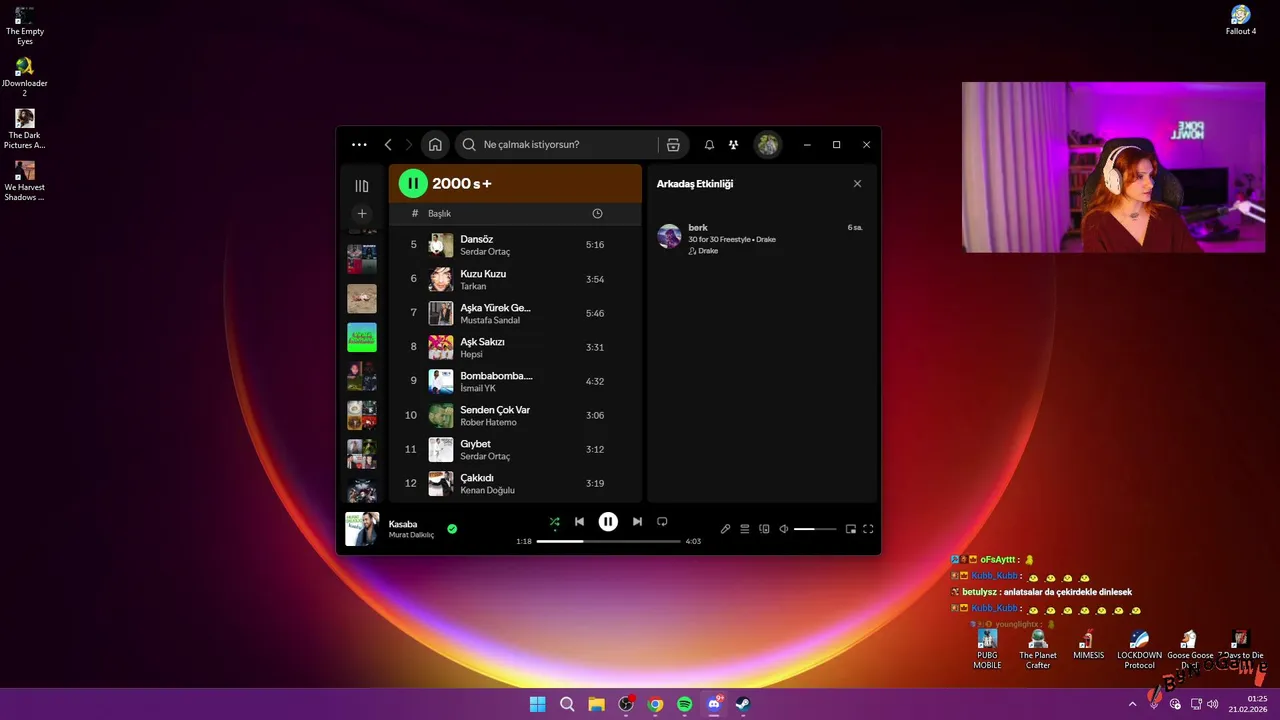Image resolution: width=1280 pixels, height=720 pixels.
Task: Open the connect-to-a-device icon
Action: (765, 529)
